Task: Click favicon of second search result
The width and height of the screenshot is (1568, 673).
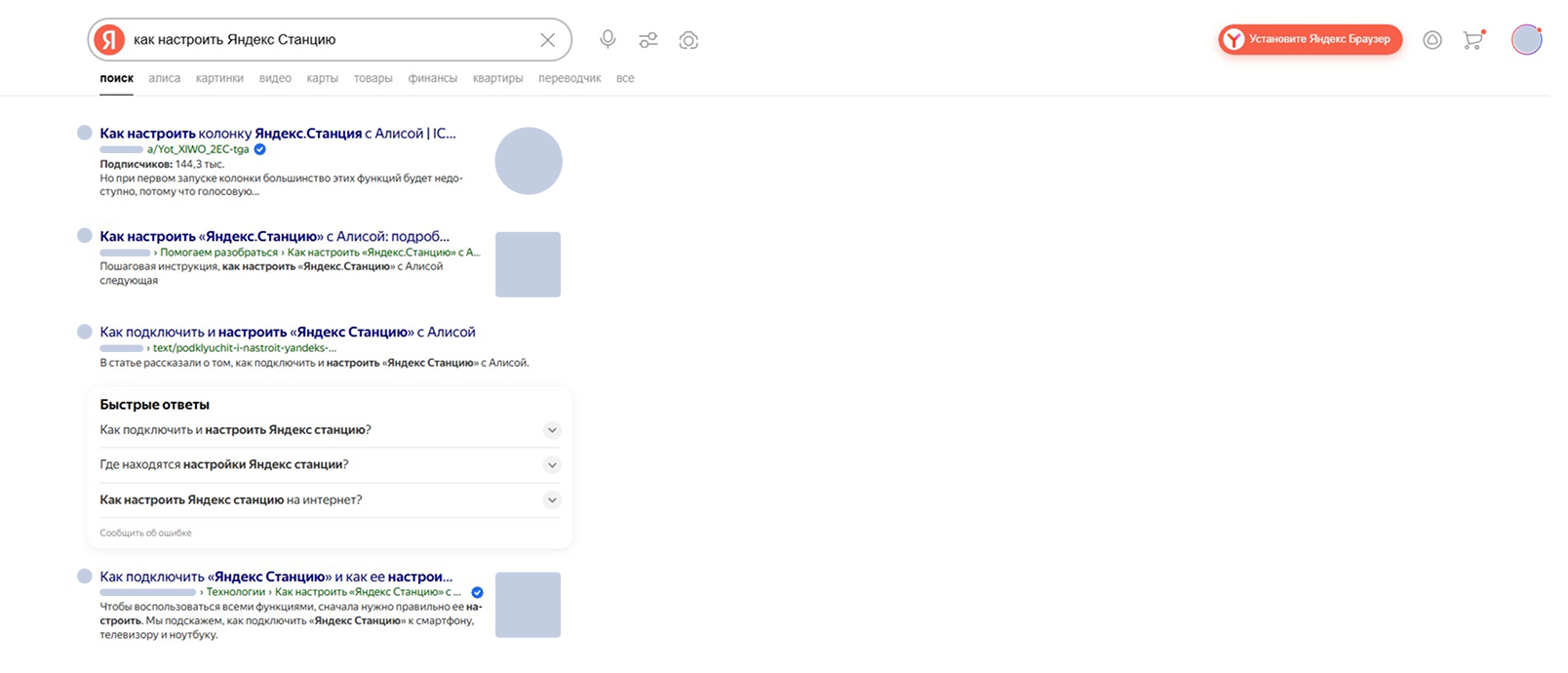Action: pos(85,235)
